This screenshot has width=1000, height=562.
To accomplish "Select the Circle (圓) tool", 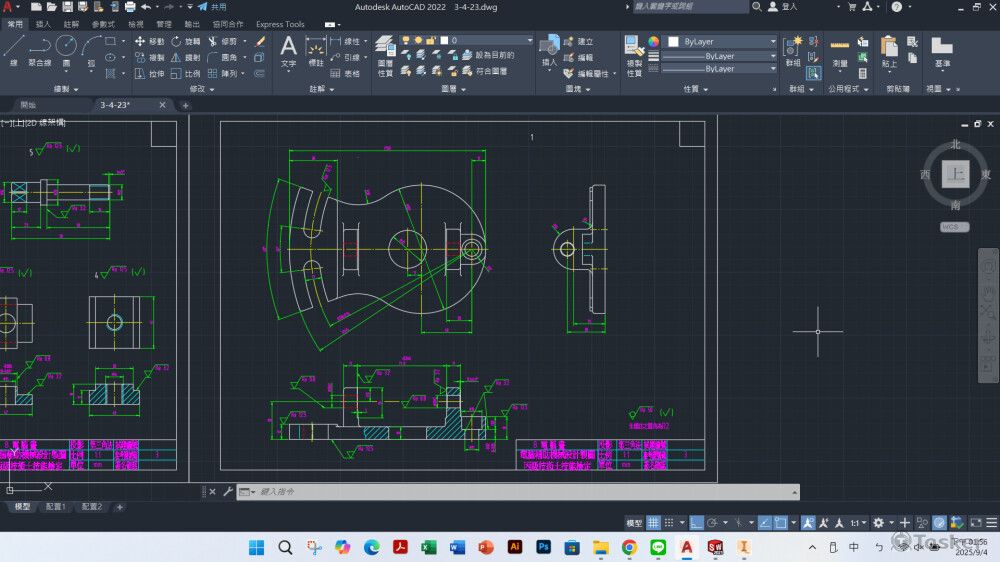I will [x=66, y=51].
